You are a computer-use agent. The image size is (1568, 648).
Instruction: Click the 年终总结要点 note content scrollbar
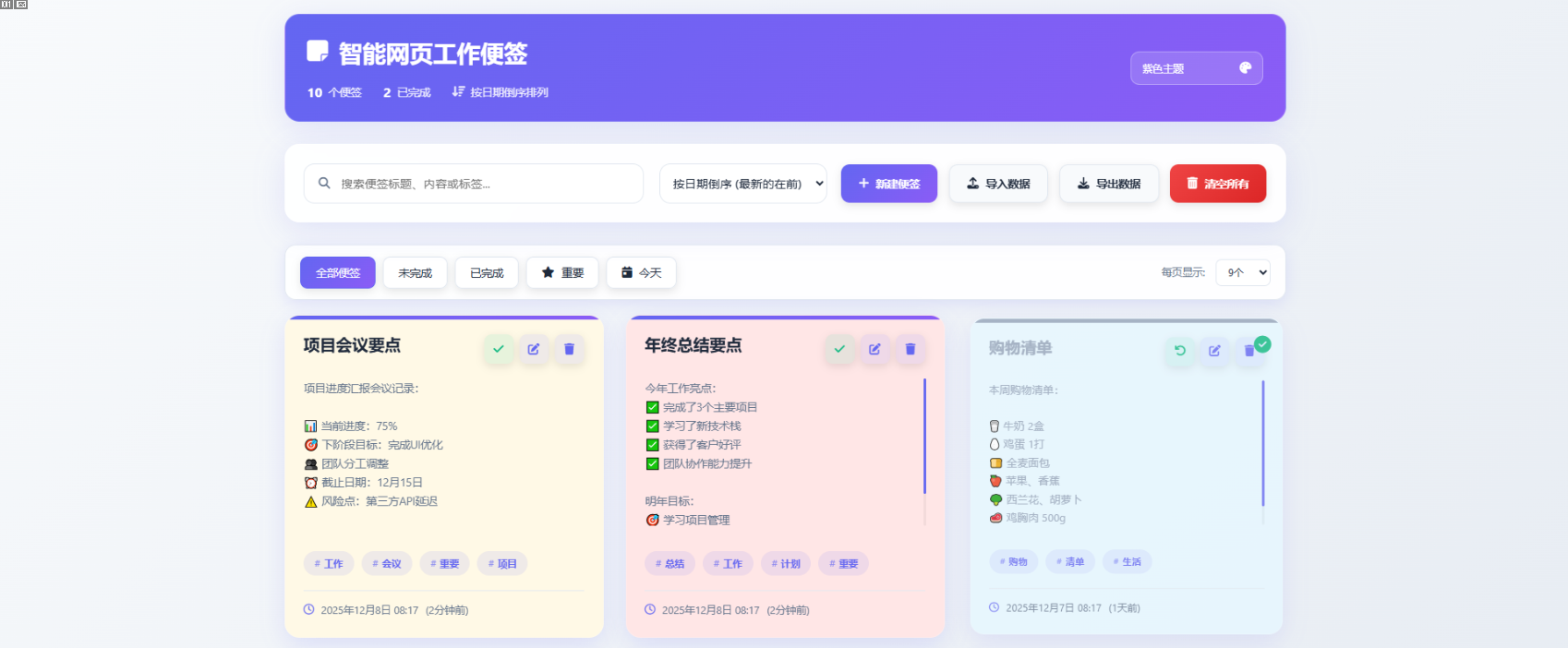[924, 436]
